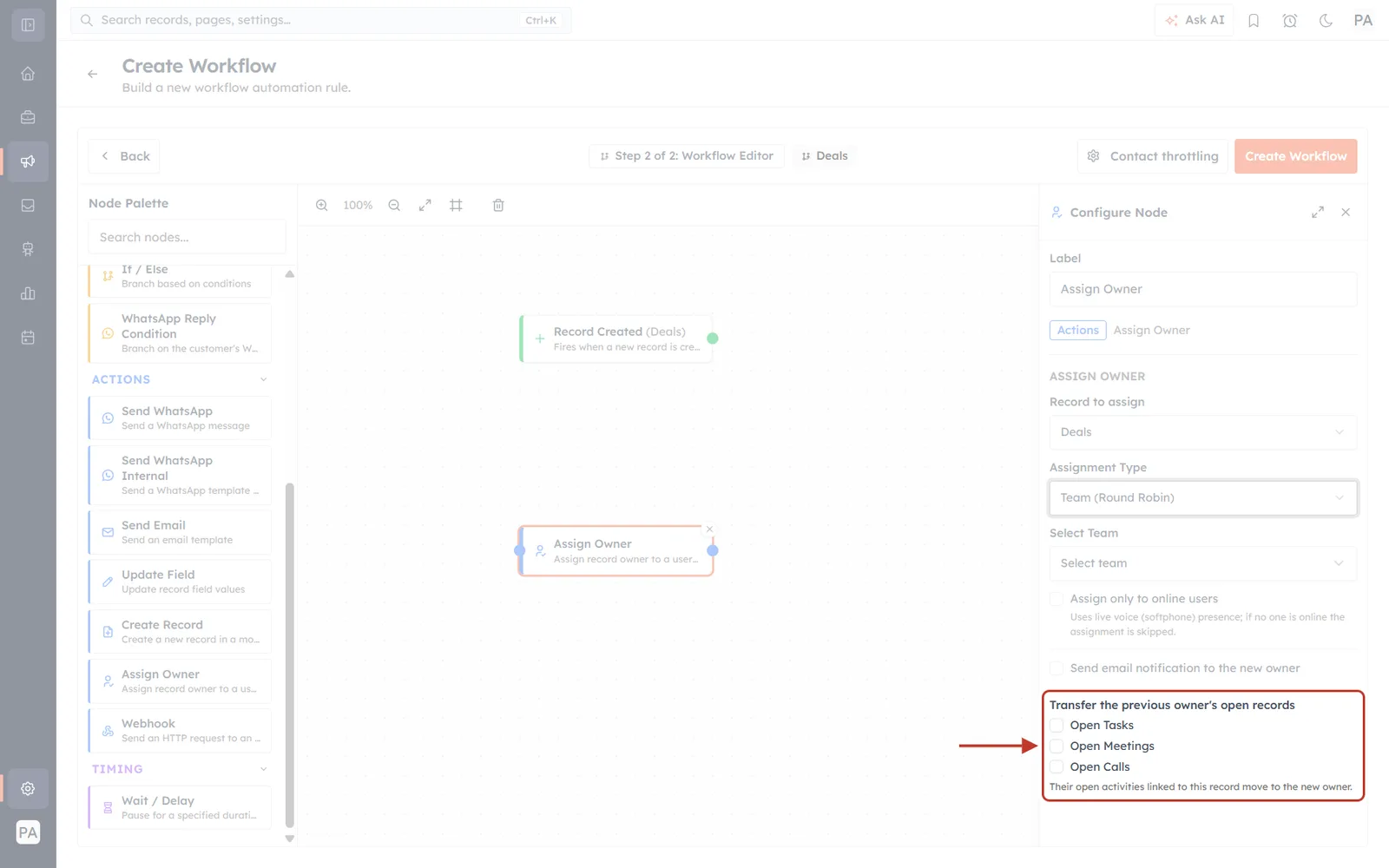Check the Open Calls checkbox
Screen dimensions: 1389x868
pyautogui.click(x=1057, y=767)
